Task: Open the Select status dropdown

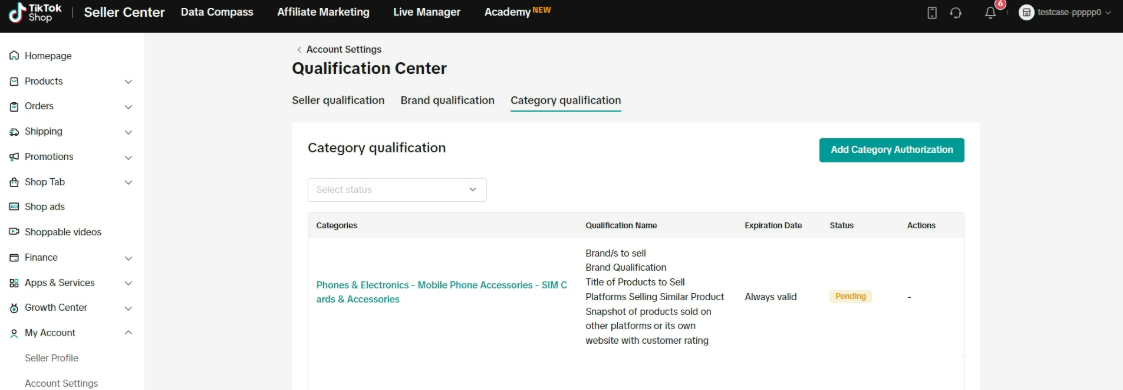Action: pyautogui.click(x=397, y=190)
